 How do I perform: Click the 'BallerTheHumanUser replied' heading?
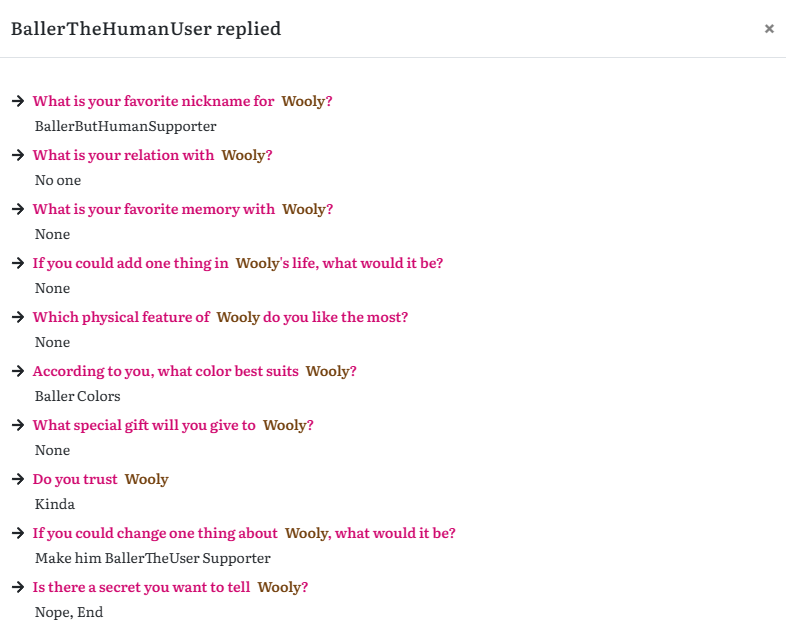[x=146, y=29]
